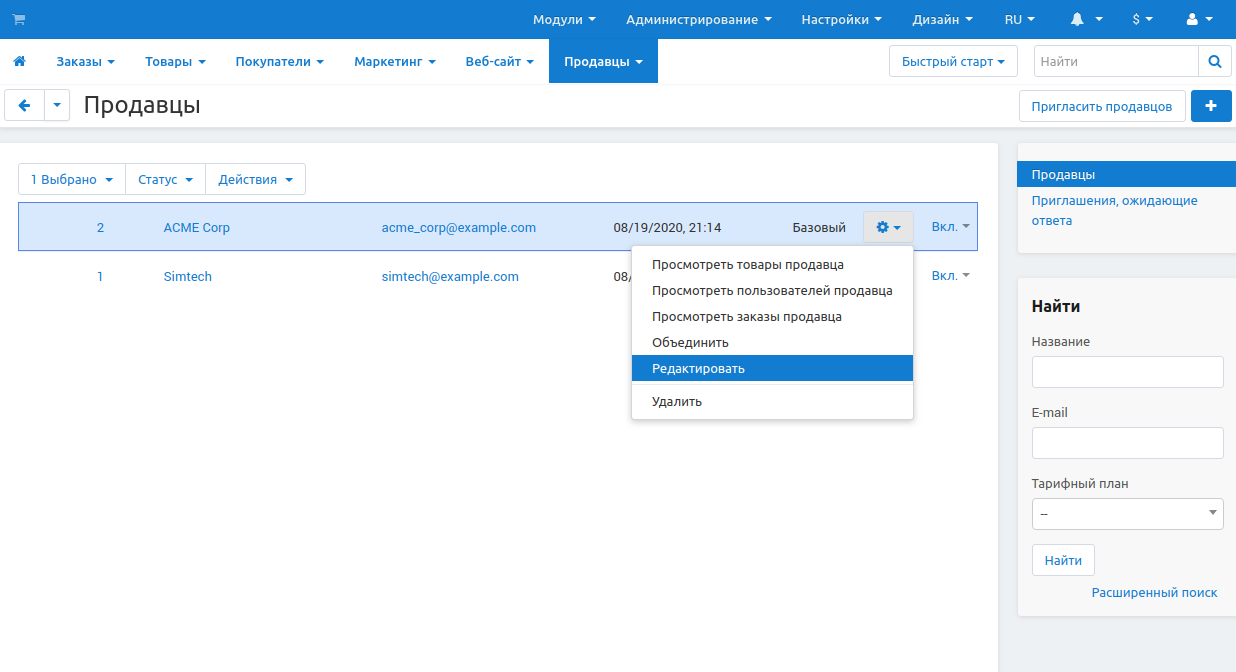The width and height of the screenshot is (1236, 672).
Task: Click the Название search input field
Action: click(1127, 372)
